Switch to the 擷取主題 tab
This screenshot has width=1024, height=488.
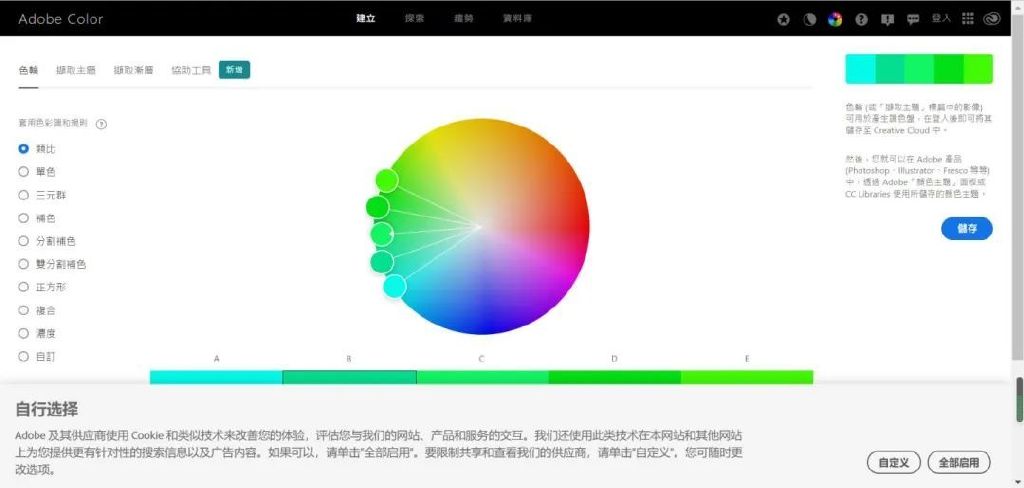pyautogui.click(x=76, y=70)
